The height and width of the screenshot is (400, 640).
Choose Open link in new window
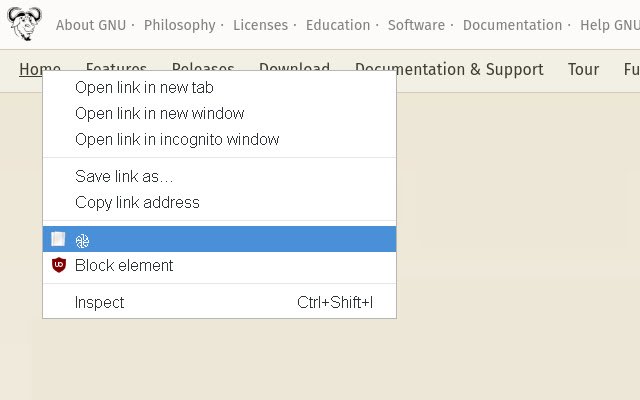(220, 113)
